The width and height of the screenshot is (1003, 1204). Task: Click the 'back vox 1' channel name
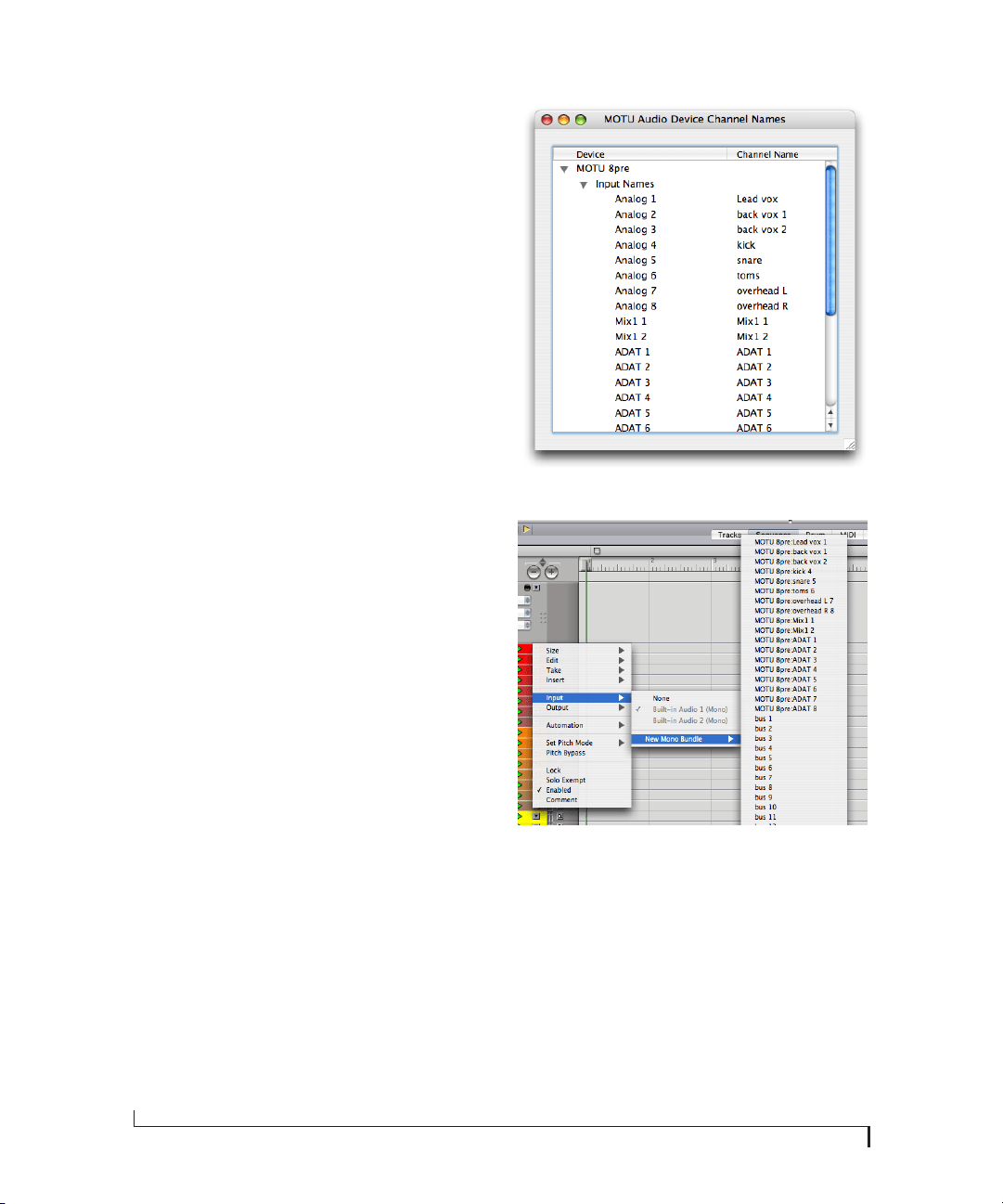tap(762, 214)
